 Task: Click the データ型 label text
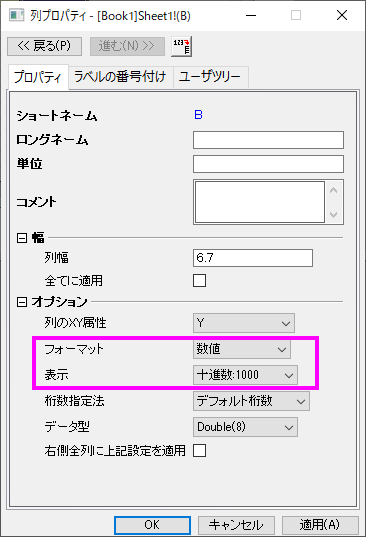67,427
